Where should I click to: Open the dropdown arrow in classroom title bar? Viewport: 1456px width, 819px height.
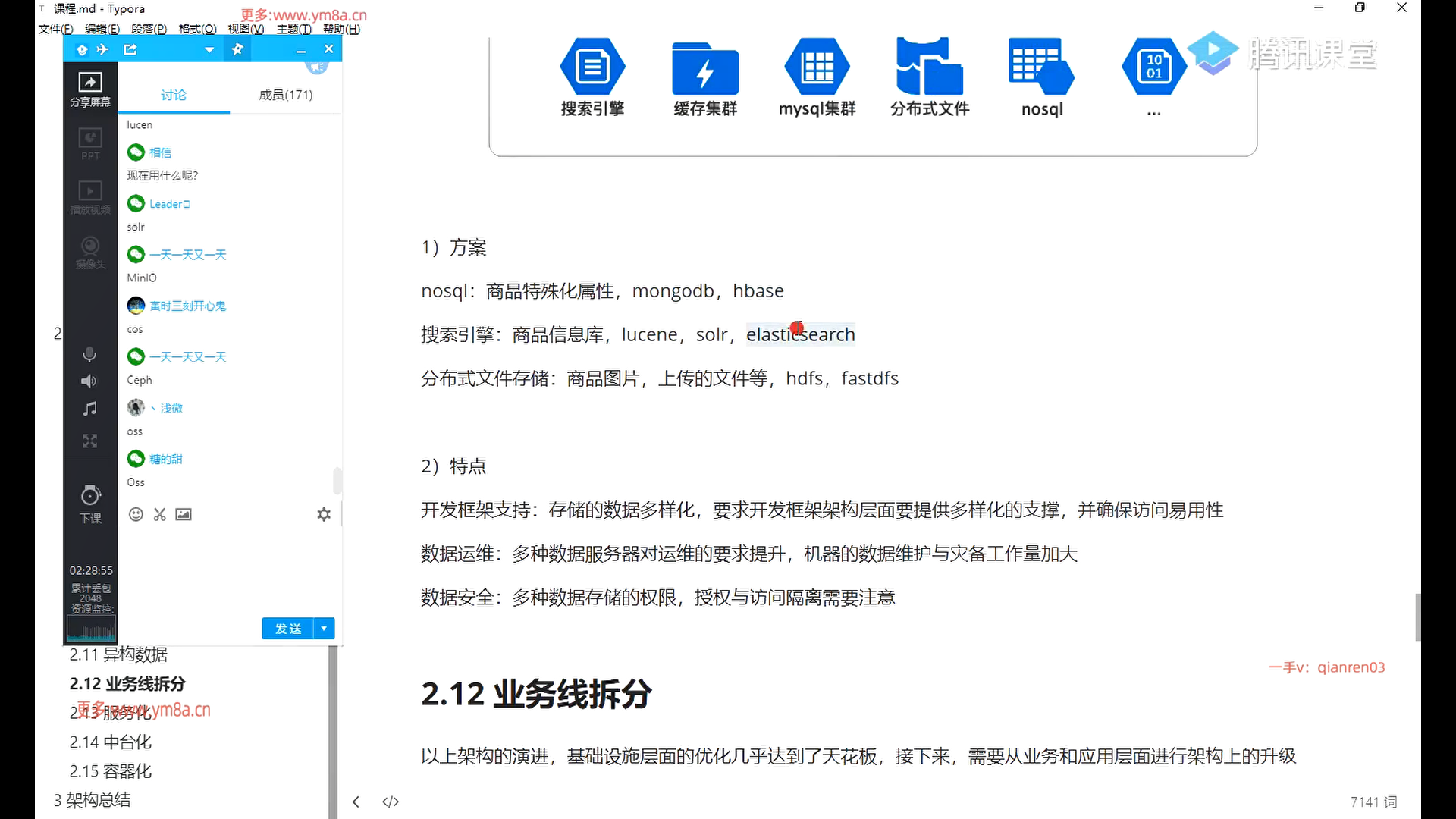(209, 50)
